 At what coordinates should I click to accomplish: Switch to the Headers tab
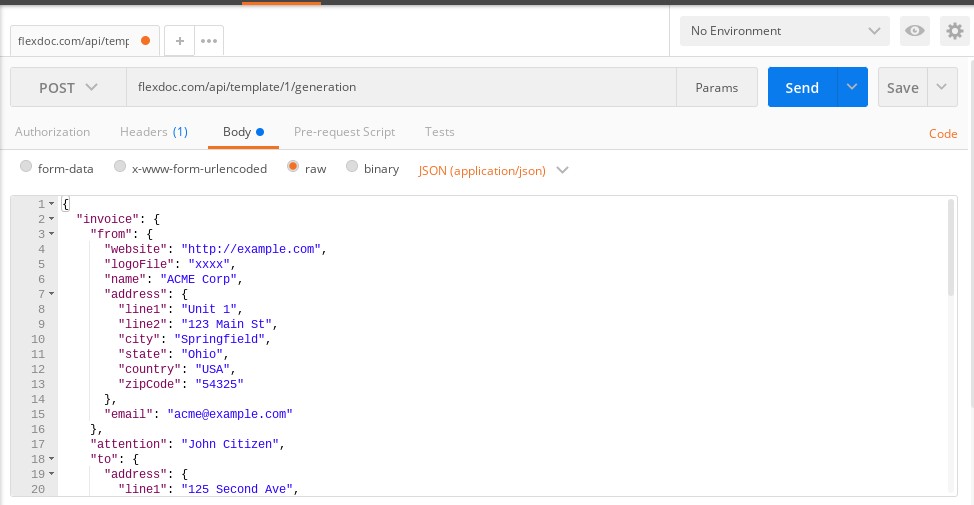click(153, 131)
